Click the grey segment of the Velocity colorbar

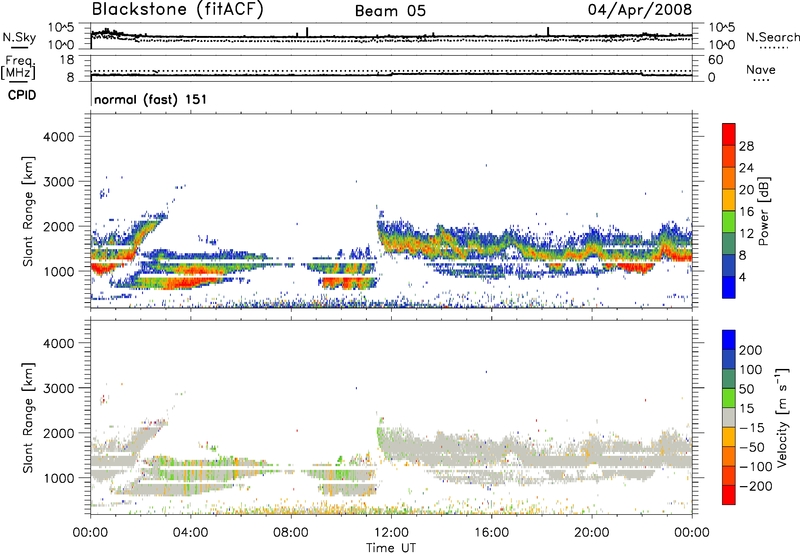point(729,418)
